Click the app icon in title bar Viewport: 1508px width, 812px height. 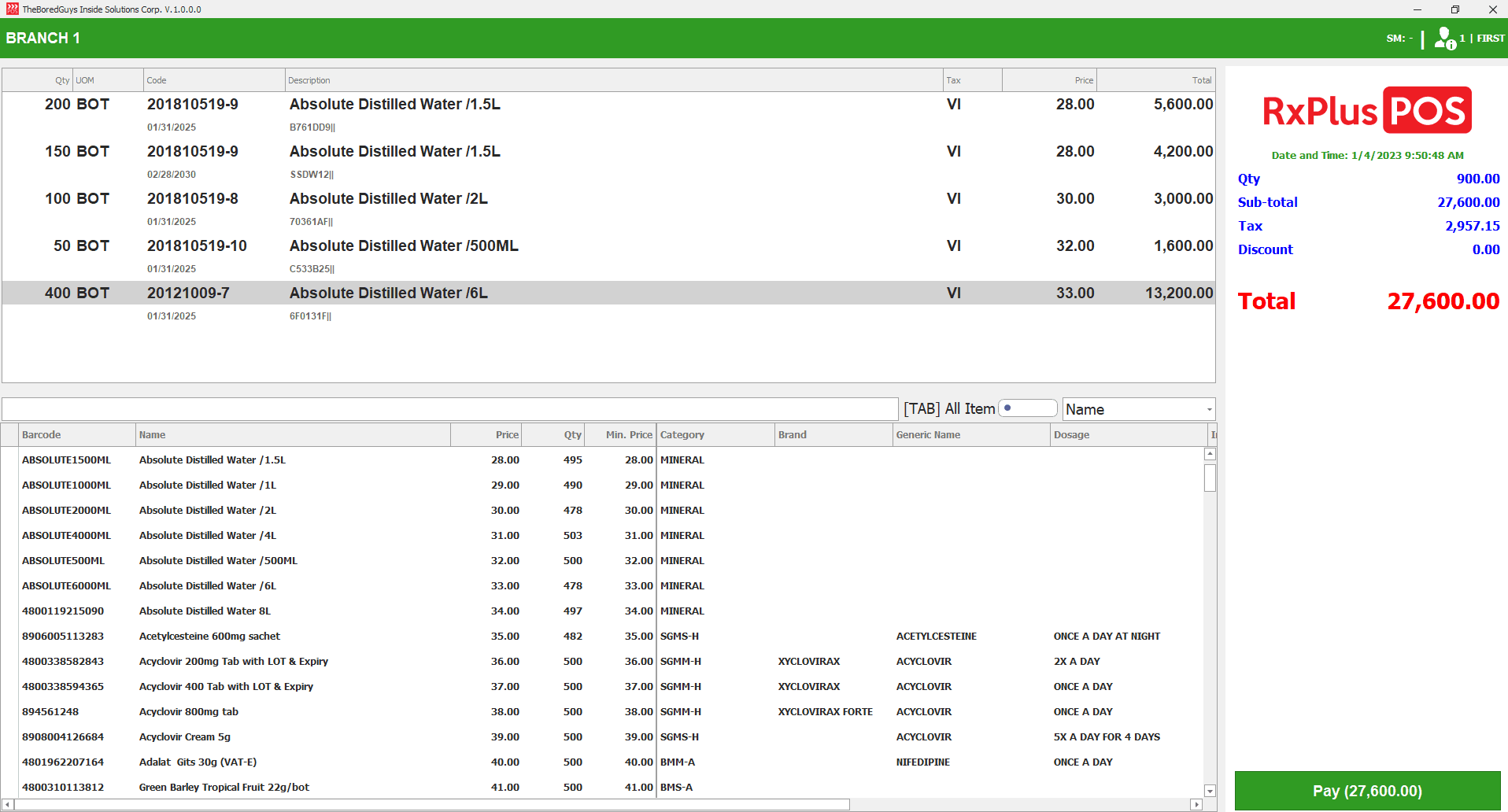[x=12, y=9]
